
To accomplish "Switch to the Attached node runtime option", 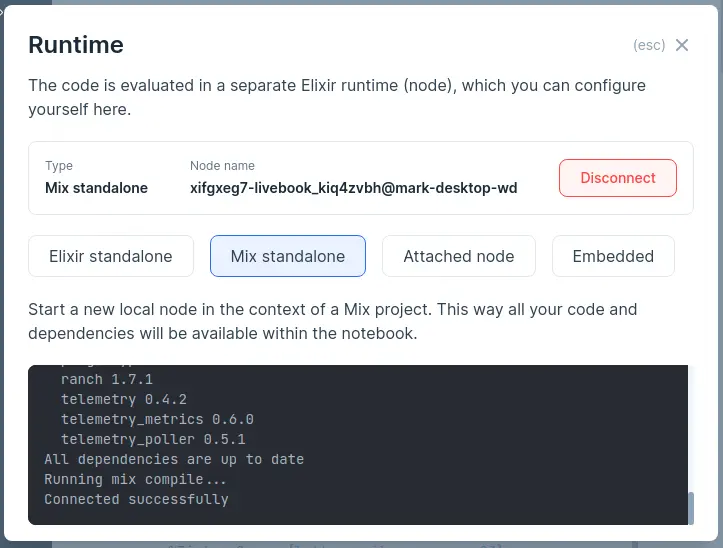I will [x=458, y=256].
